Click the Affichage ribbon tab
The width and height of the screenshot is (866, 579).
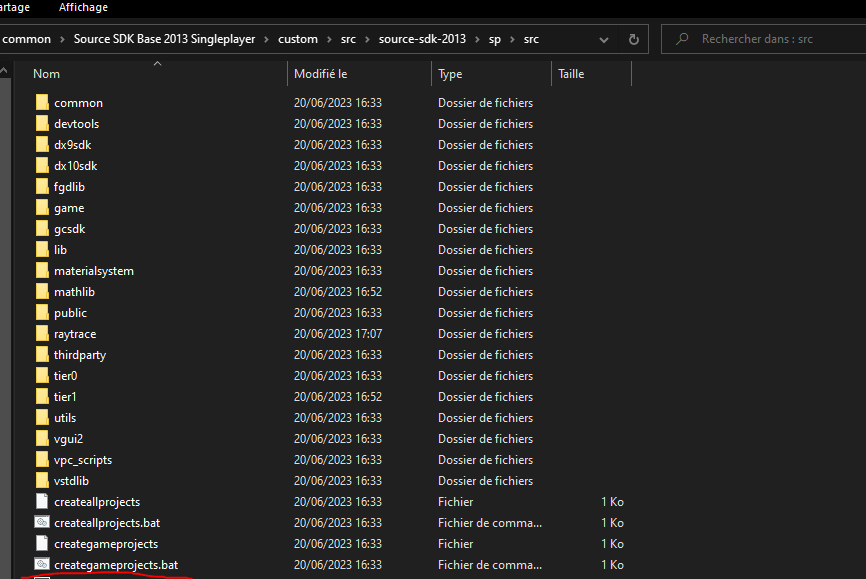(84, 8)
